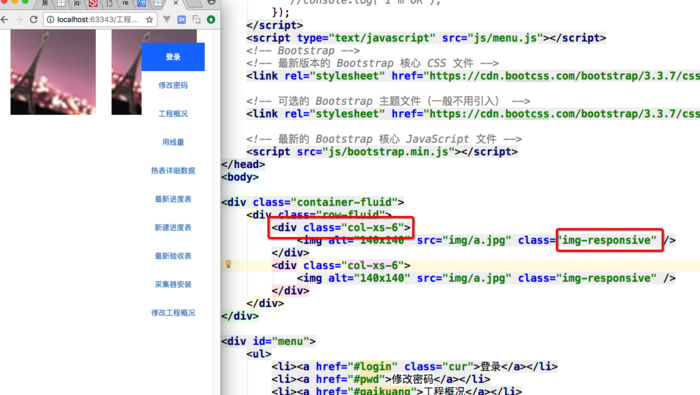Switch to the red S icon tab
Viewport: 700px width, 395px height.
pyautogui.click(x=93, y=3)
